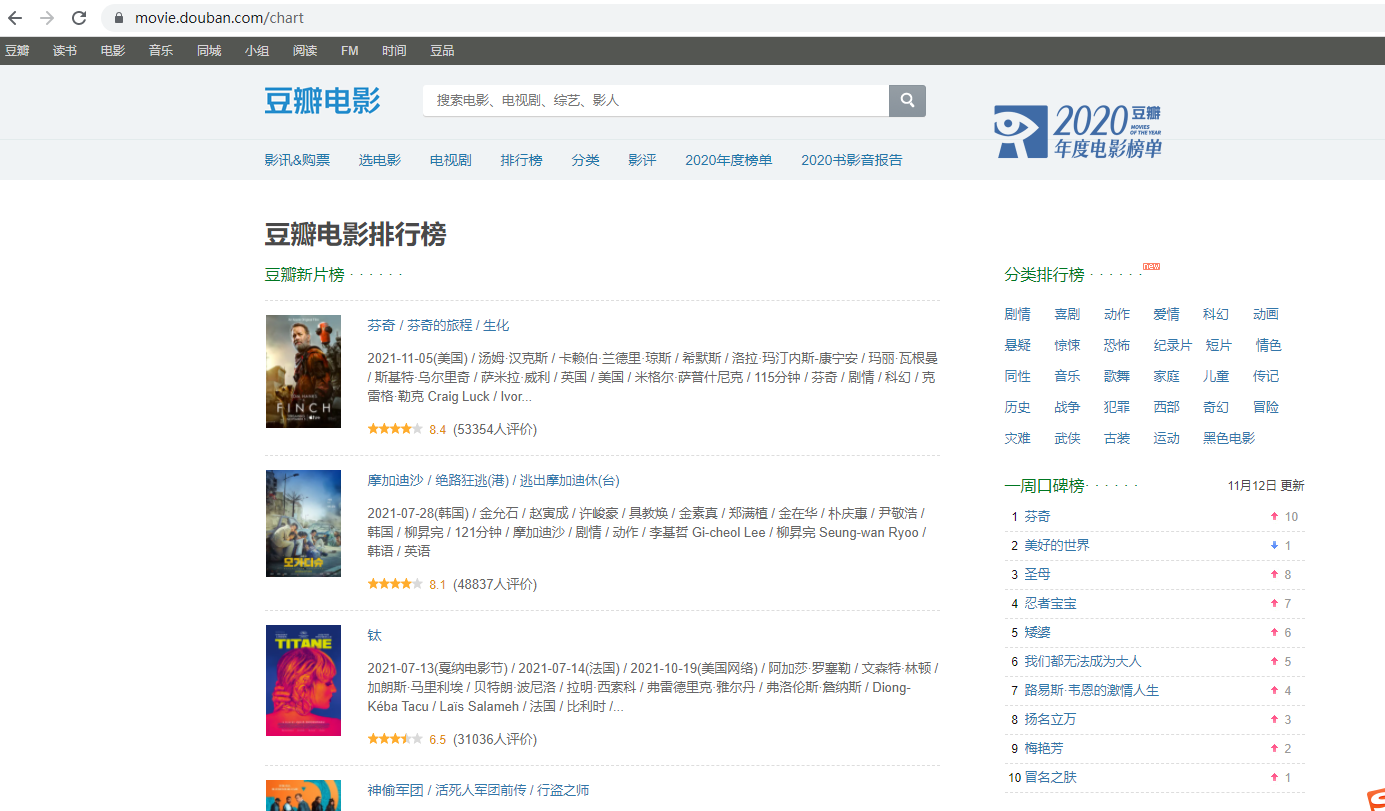The image size is (1385, 811).
Task: Open the 2020 年度电影榜单 banner
Action: pos(1078,131)
